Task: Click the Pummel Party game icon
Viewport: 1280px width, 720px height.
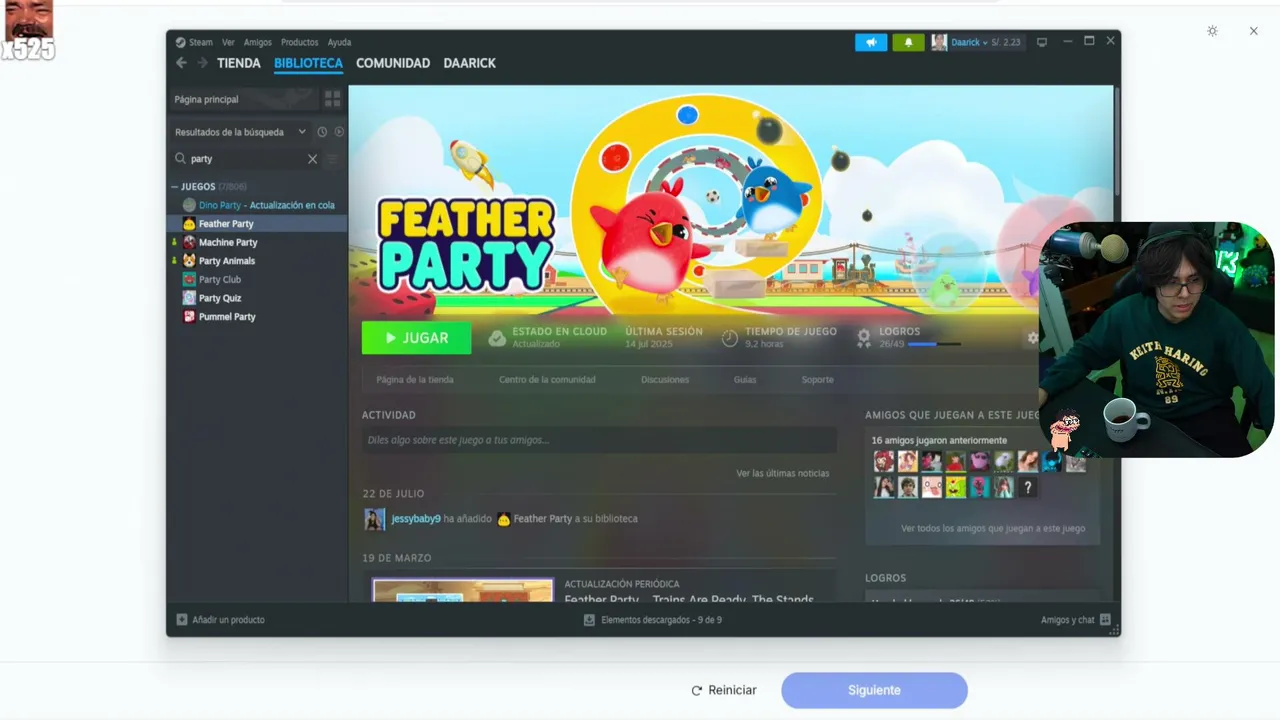Action: point(189,317)
